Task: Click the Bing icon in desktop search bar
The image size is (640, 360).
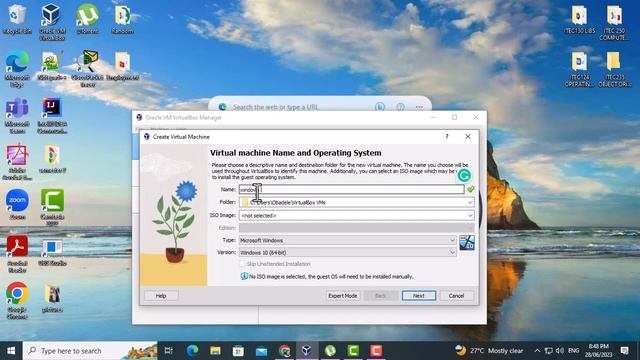Action: pyautogui.click(x=380, y=107)
